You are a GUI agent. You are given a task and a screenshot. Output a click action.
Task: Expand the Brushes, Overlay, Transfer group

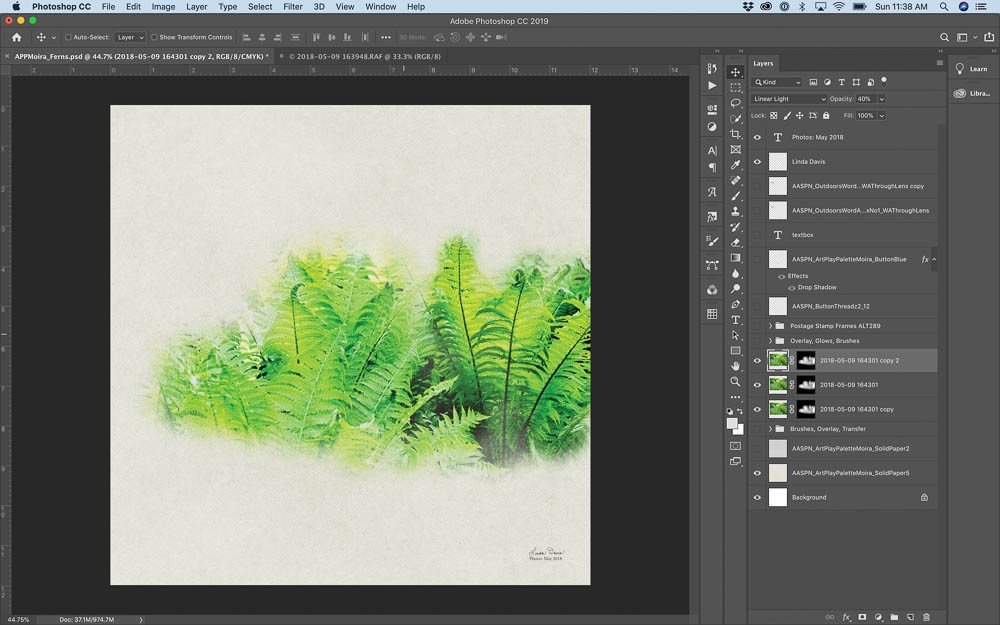770,429
